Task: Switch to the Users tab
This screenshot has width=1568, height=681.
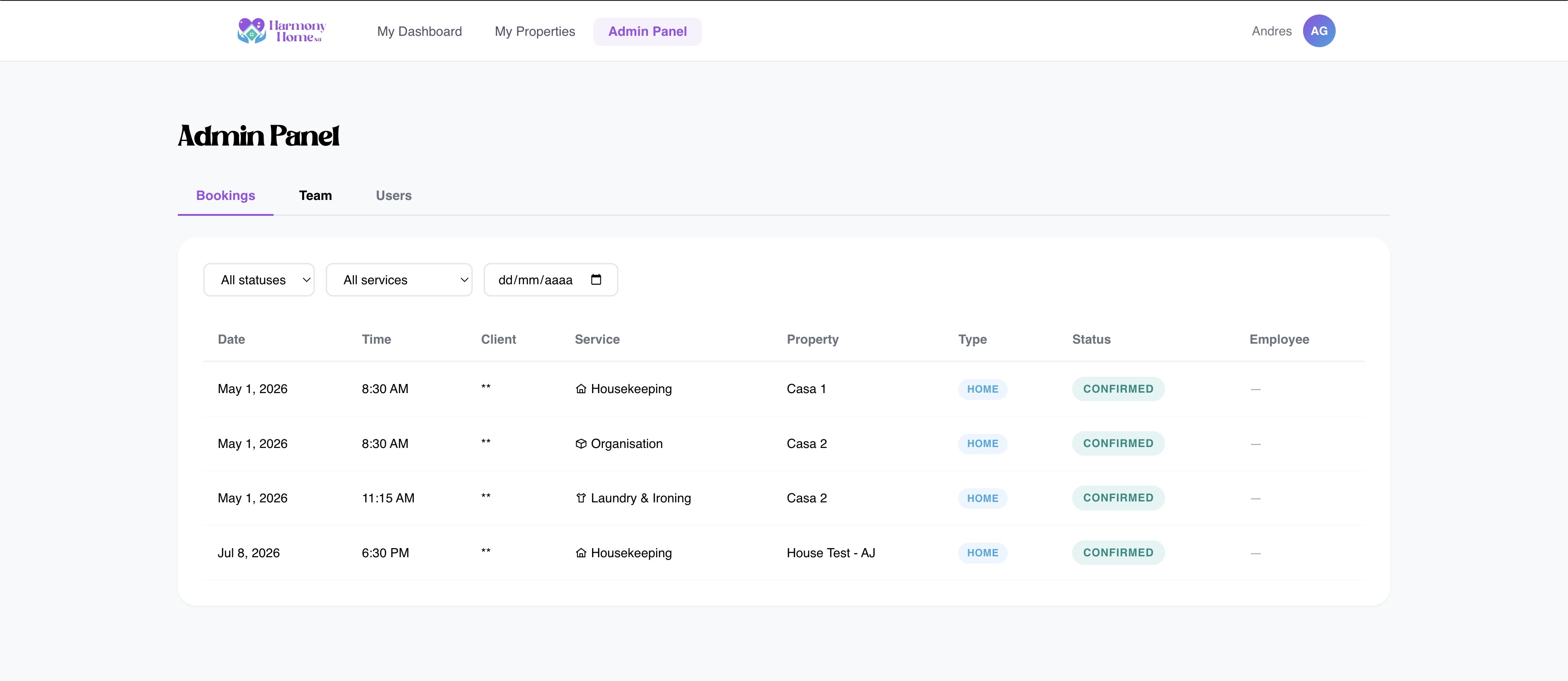Action: click(393, 196)
